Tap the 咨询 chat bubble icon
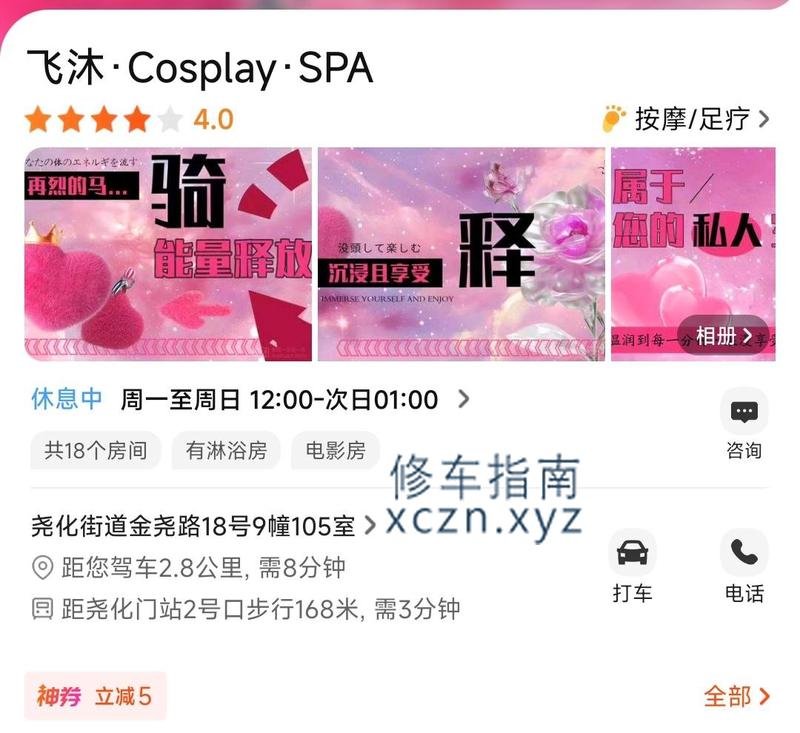 pyautogui.click(x=744, y=412)
